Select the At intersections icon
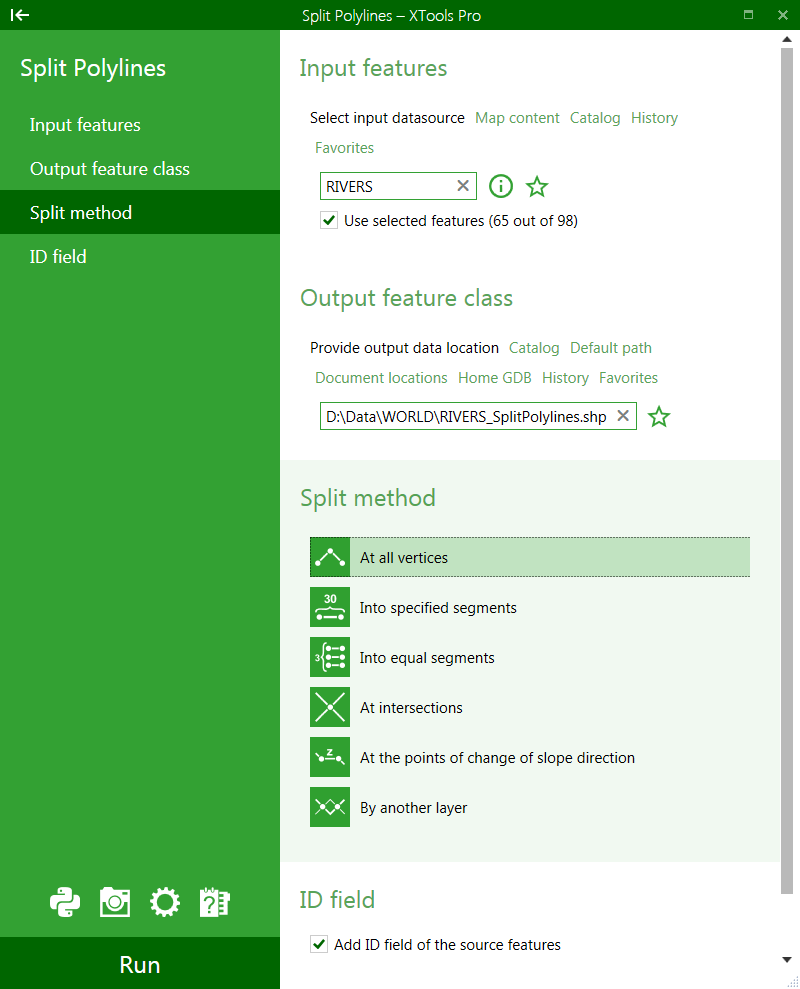Image resolution: width=800 pixels, height=989 pixels. (x=330, y=706)
